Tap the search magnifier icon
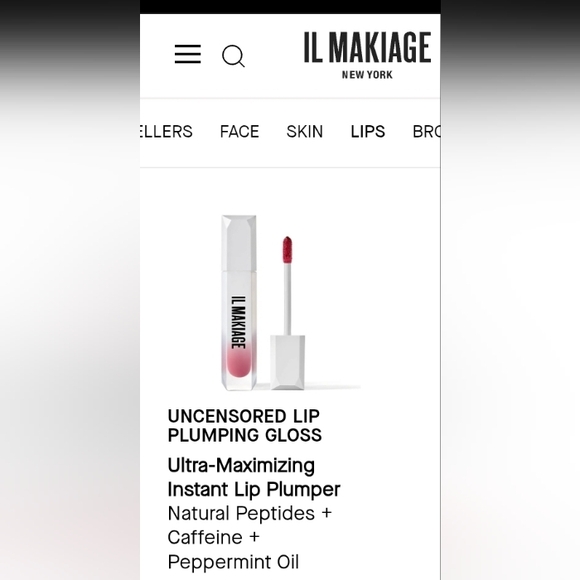 tap(233, 56)
